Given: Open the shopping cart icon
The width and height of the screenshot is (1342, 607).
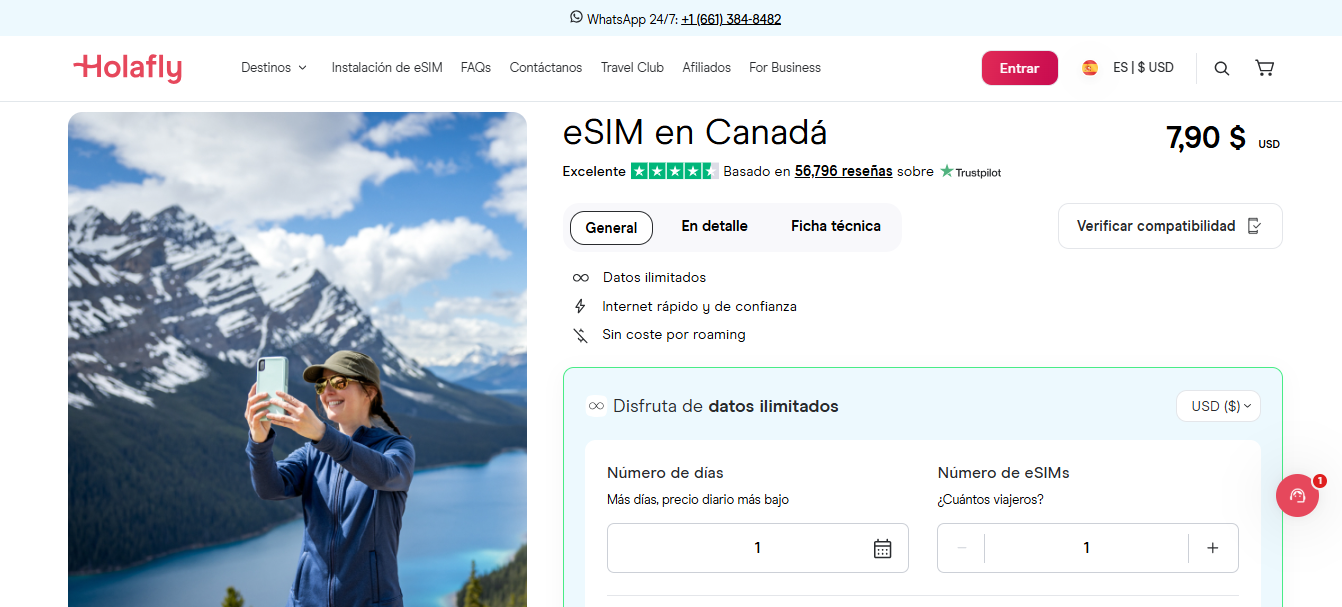Looking at the screenshot, I should click(1264, 68).
